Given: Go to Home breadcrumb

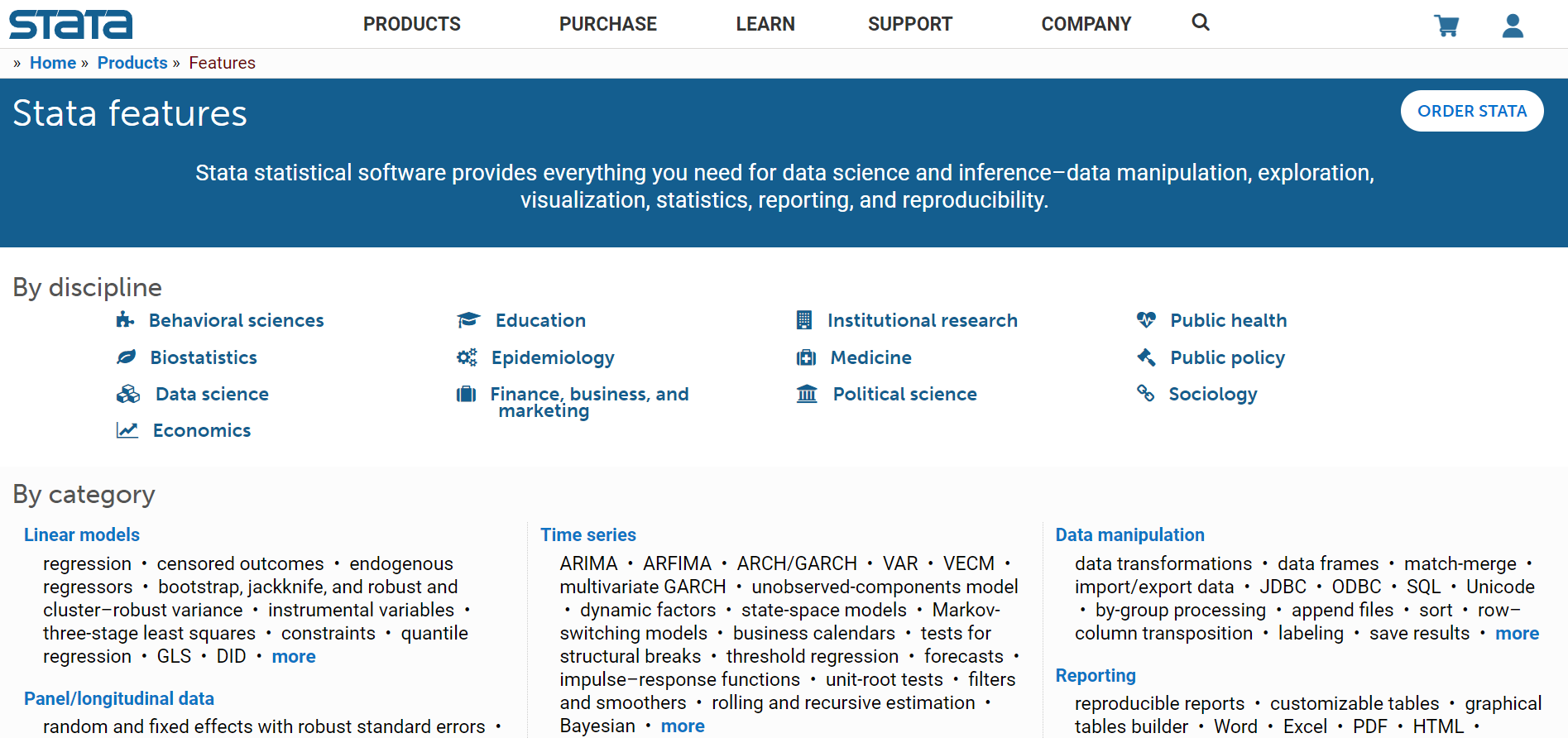Looking at the screenshot, I should [53, 63].
